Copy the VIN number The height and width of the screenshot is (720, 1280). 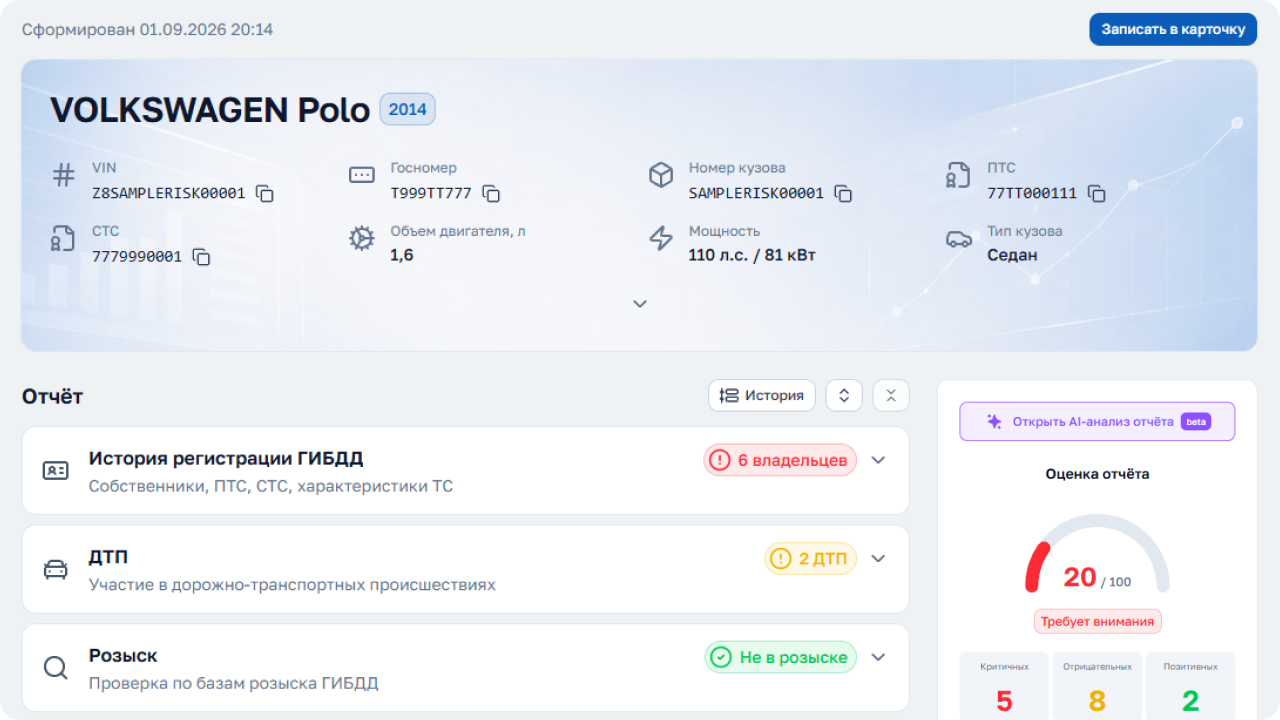click(265, 194)
